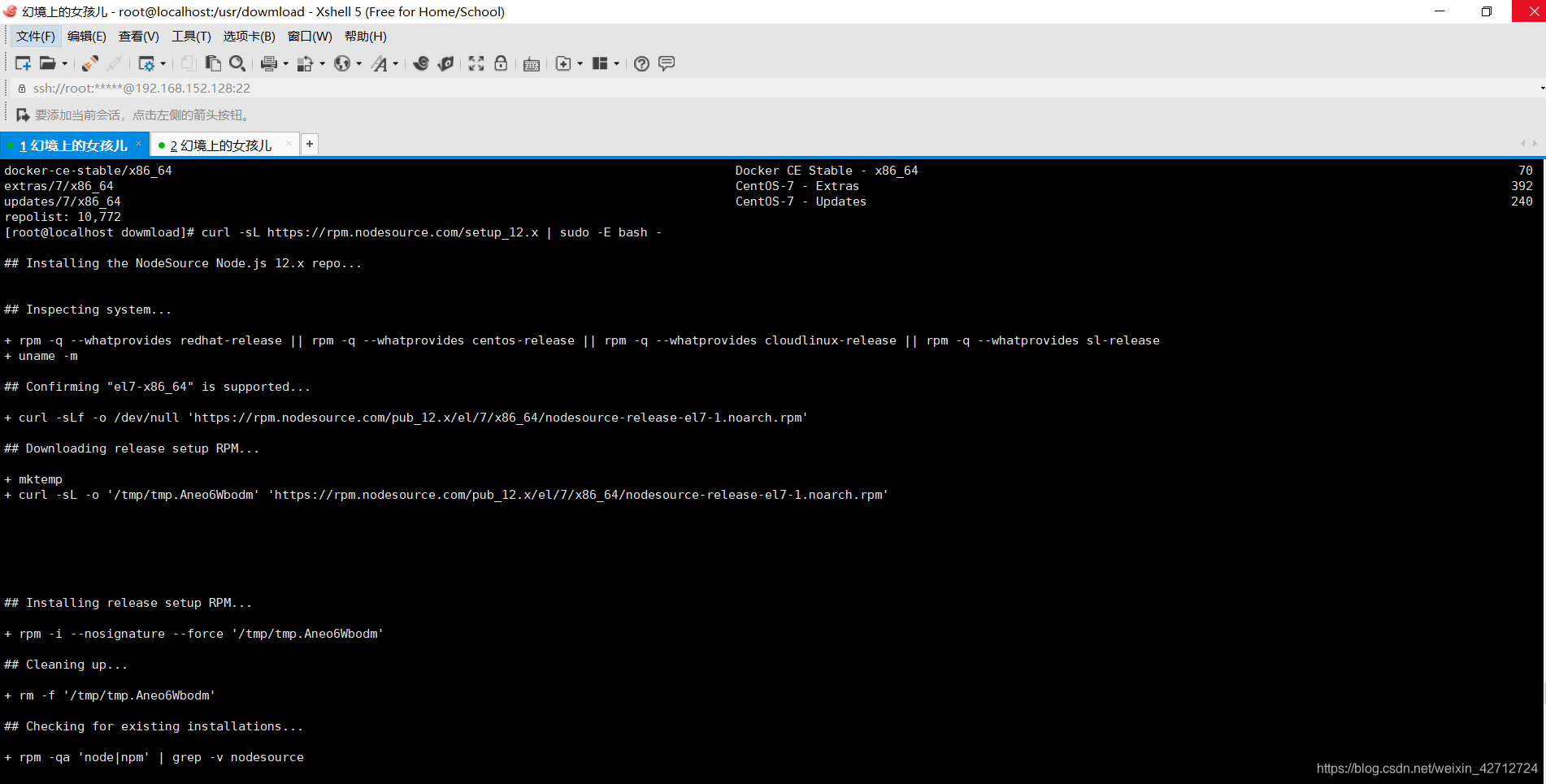Open the 帮助(H) menu
This screenshot has width=1546, height=784.
click(366, 37)
